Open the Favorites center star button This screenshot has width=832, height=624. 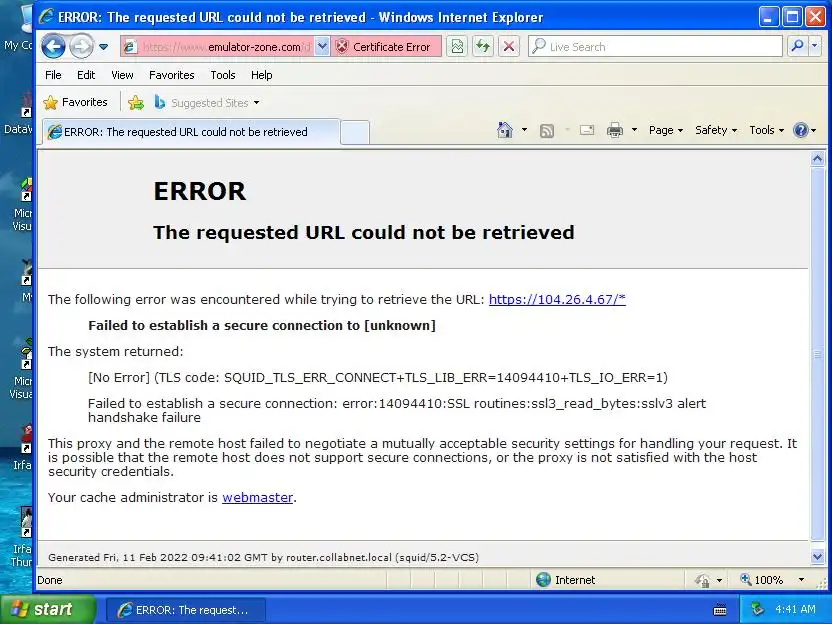pyautogui.click(x=75, y=102)
